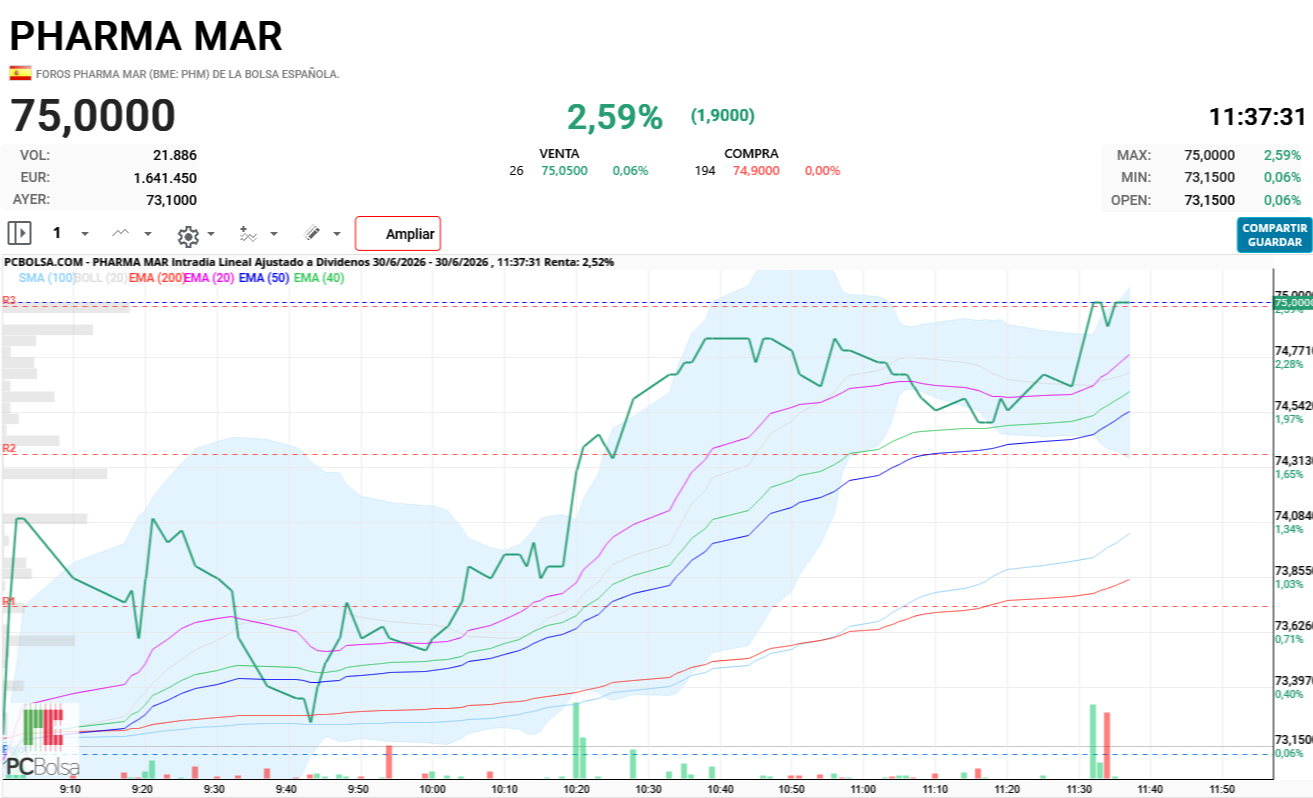1313x798 pixels.
Task: Toggle the BOLL (20) indicator label
Action: [x=101, y=278]
